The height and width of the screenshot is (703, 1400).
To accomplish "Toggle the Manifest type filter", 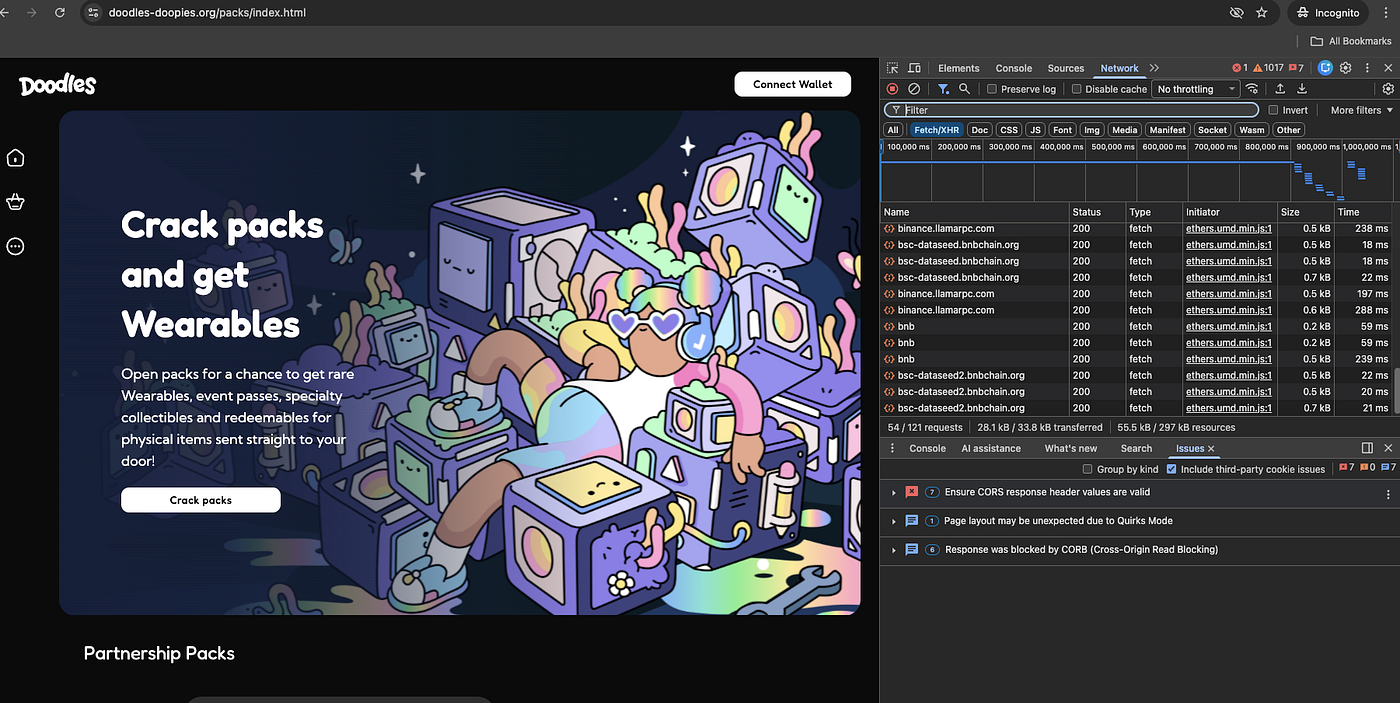I will coord(1167,130).
